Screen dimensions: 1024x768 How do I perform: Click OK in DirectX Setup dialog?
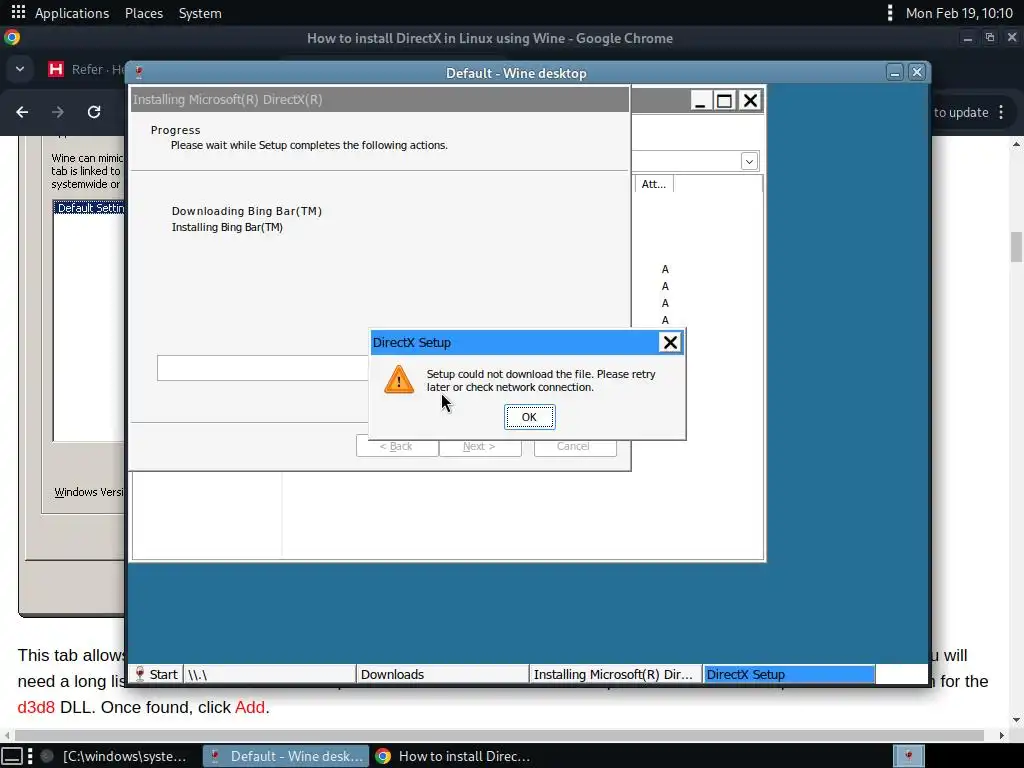click(x=529, y=417)
